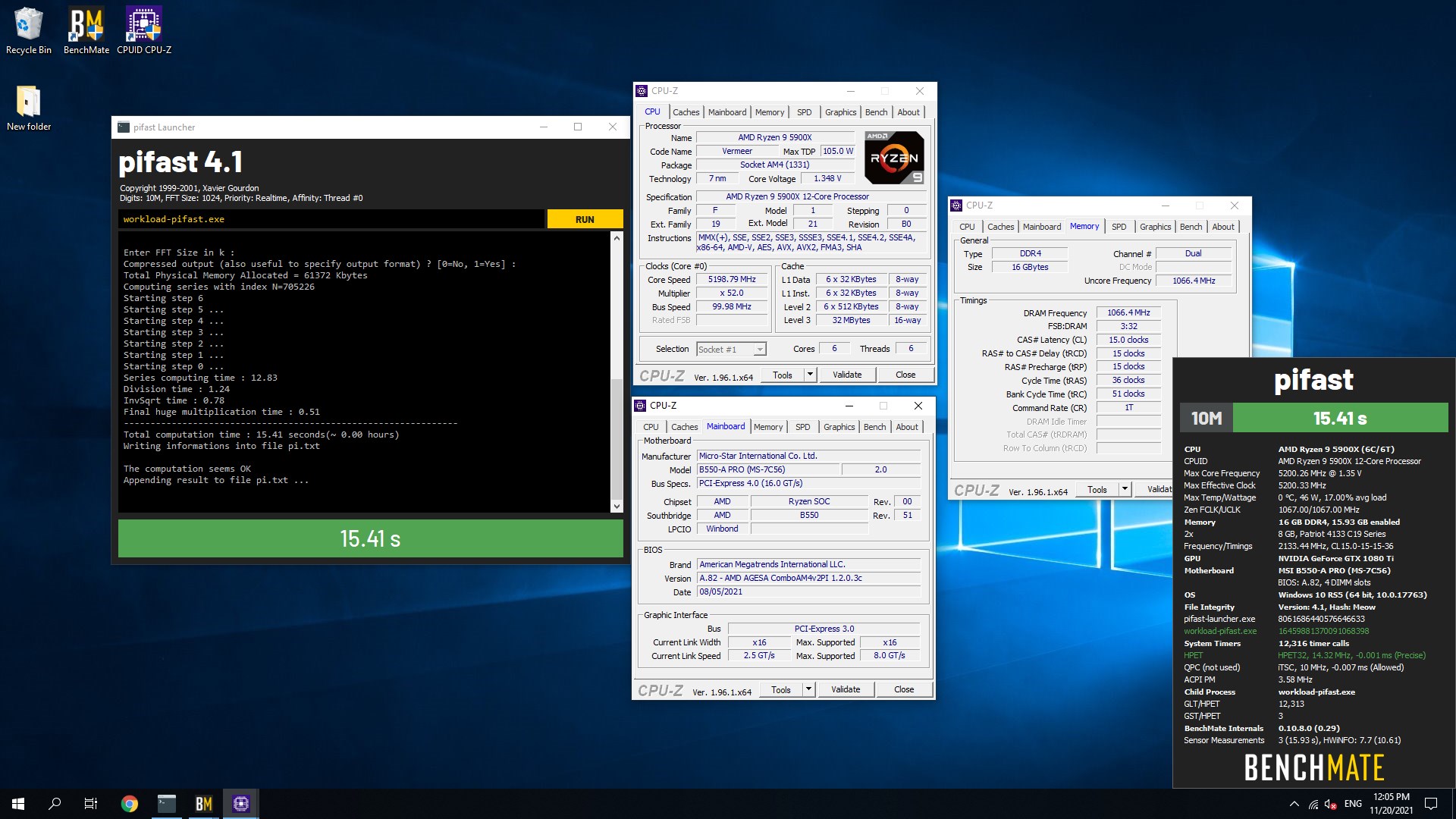Click the AMD Ryzen 9 5900X name field

(774, 137)
